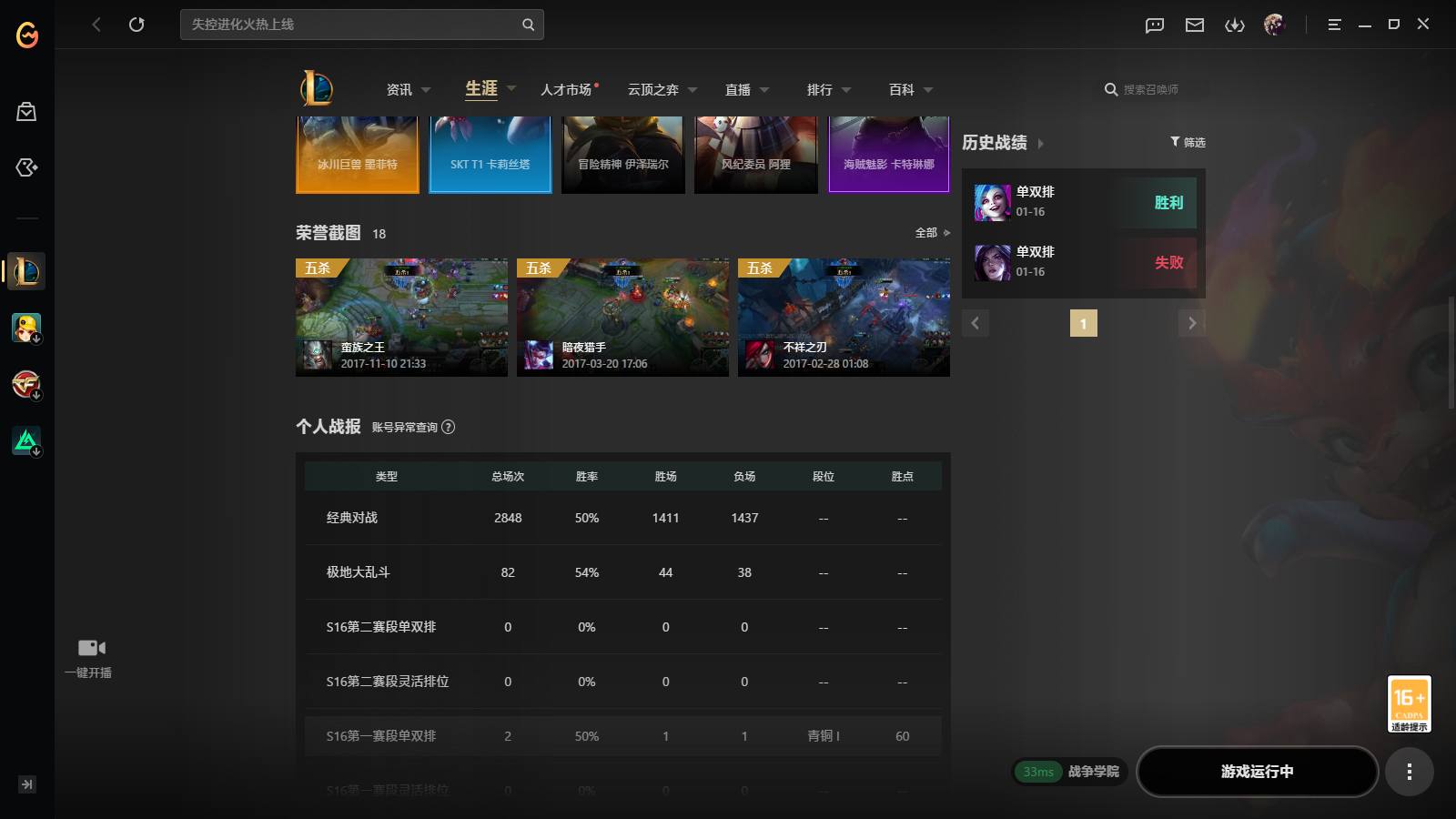
Task: Select SKT T1 卡莉丝塔 skin card
Action: click(490, 155)
